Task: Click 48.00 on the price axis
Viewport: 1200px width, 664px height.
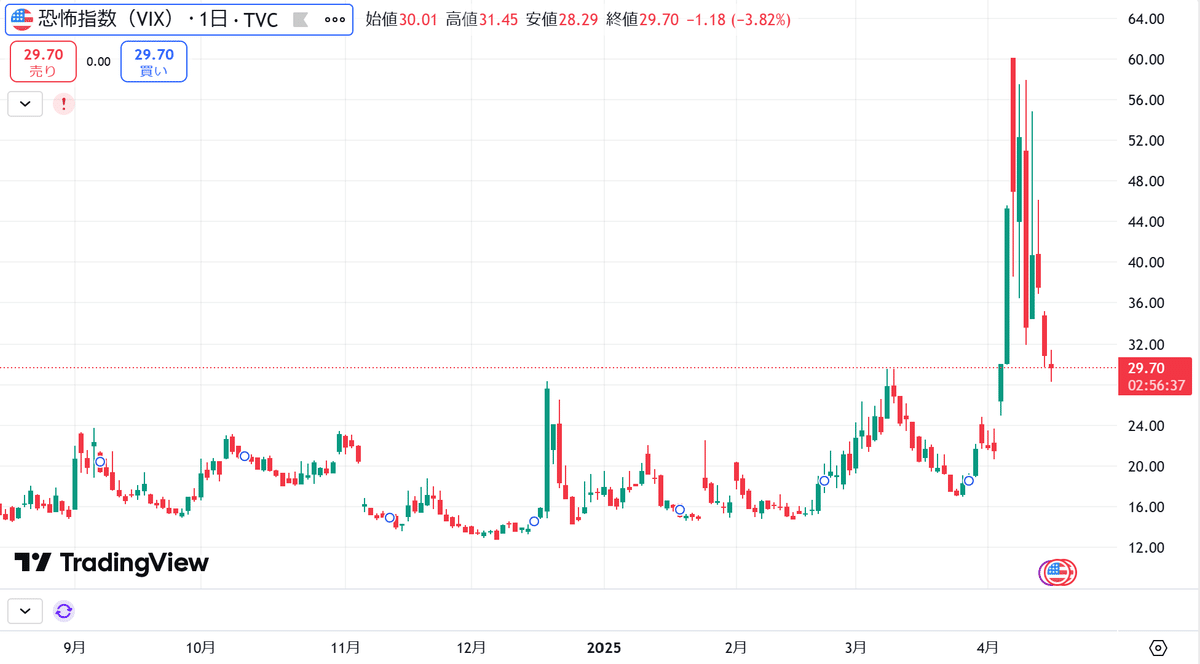Action: [x=1144, y=182]
